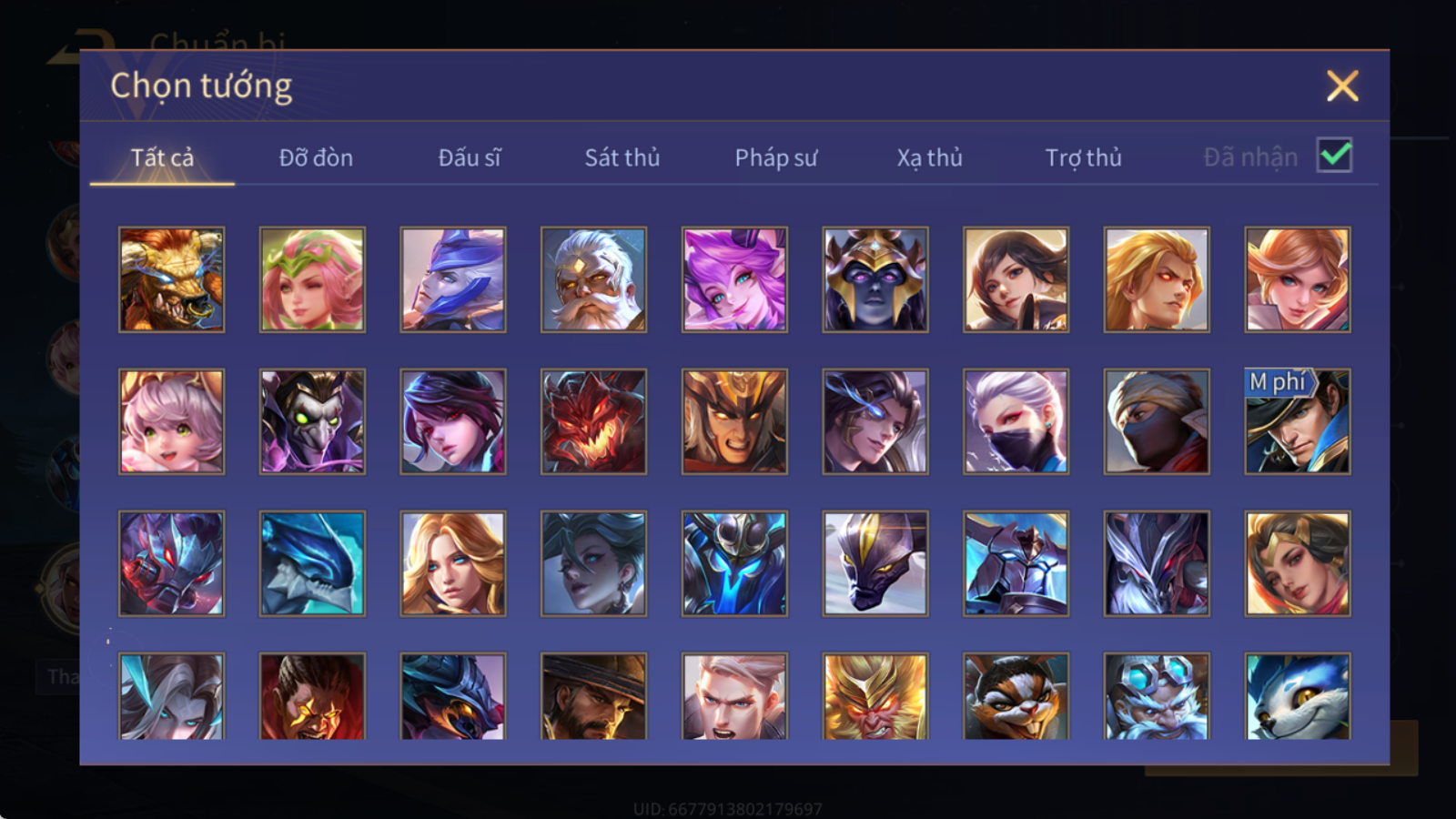Pick the raccoon-like furry hero portrait
The image size is (1456, 819).
[1016, 696]
